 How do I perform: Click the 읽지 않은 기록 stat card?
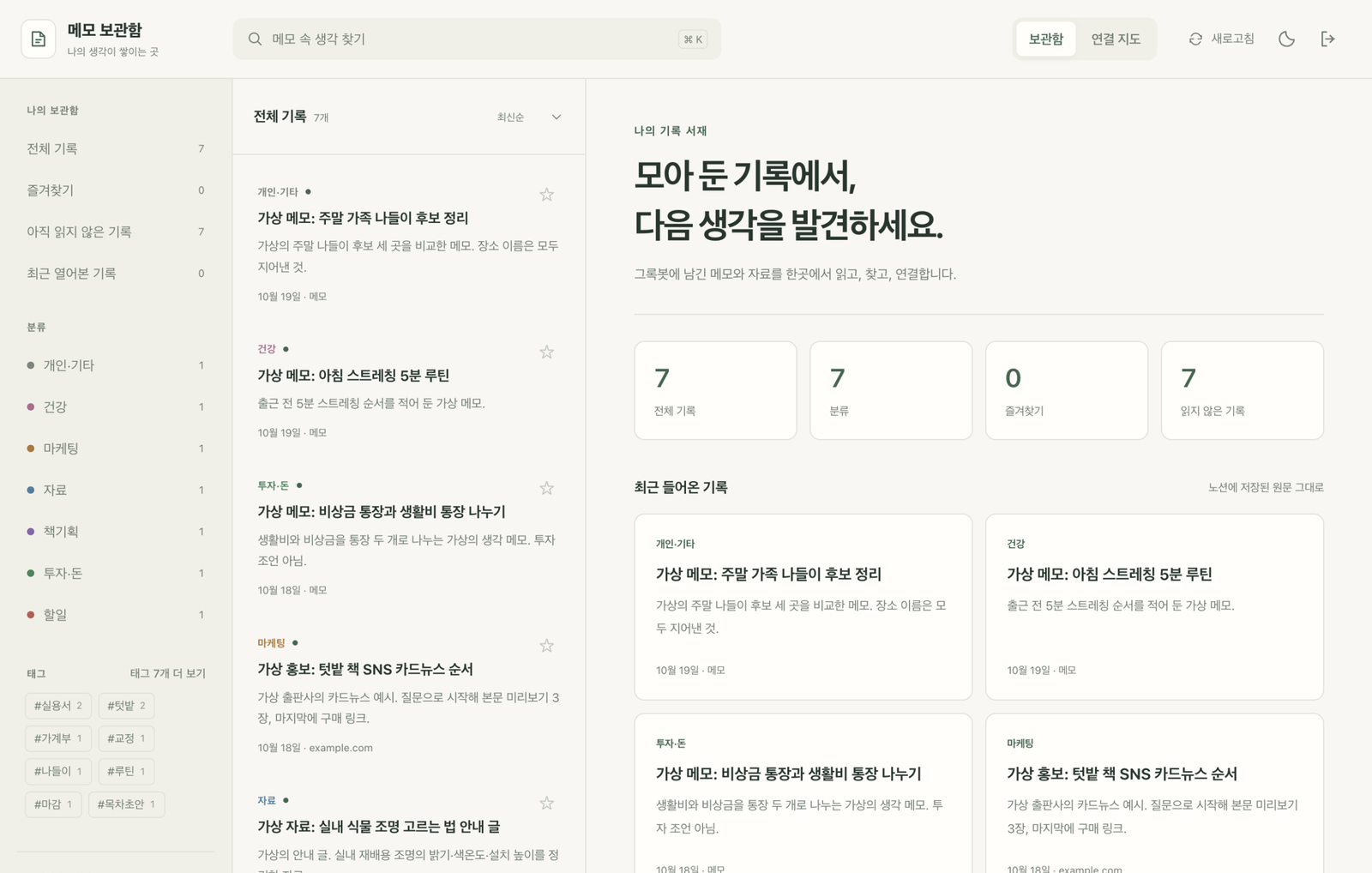point(1242,391)
